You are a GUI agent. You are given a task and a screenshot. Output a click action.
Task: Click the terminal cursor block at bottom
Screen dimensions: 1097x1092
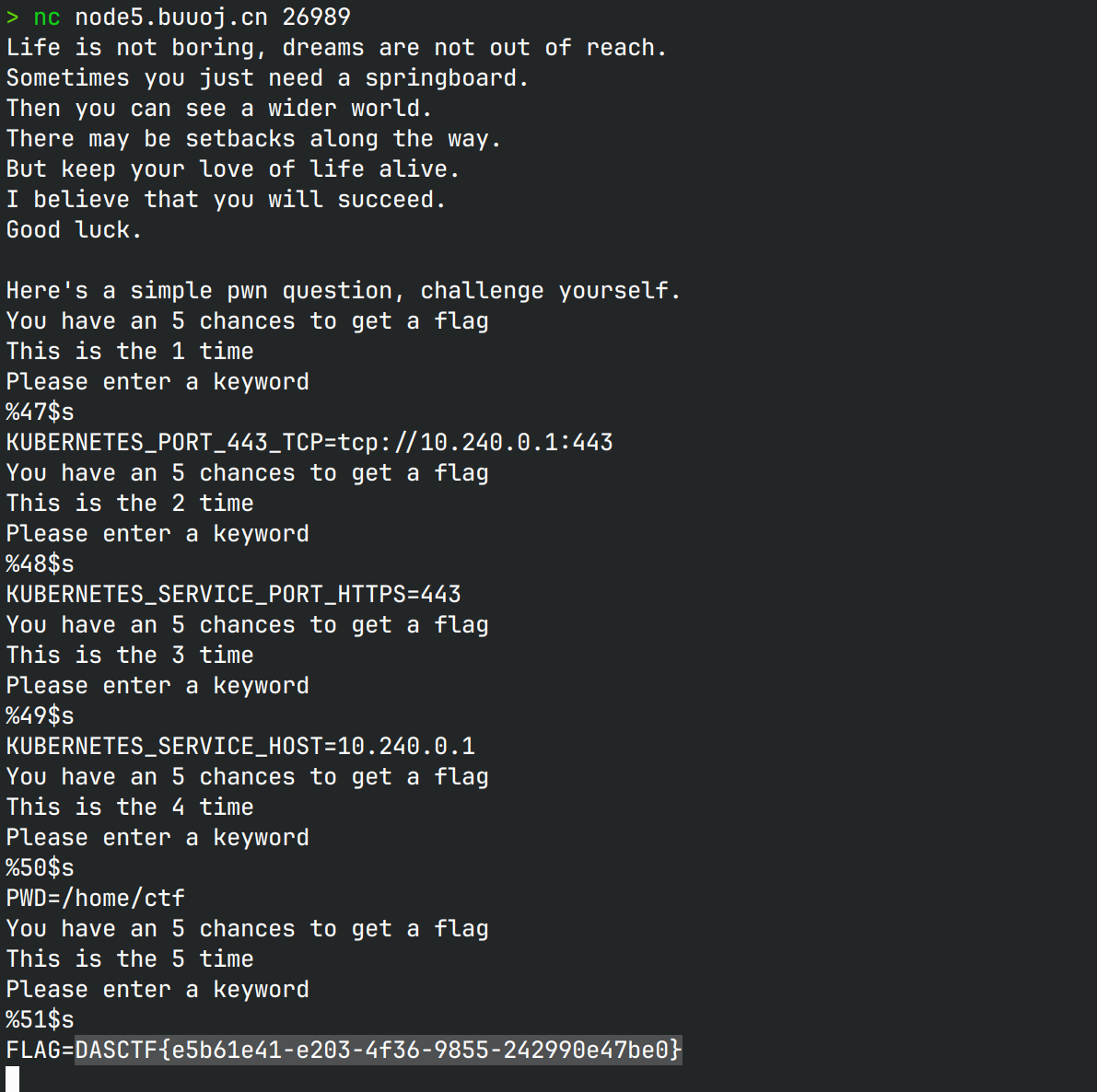pos(12,1079)
